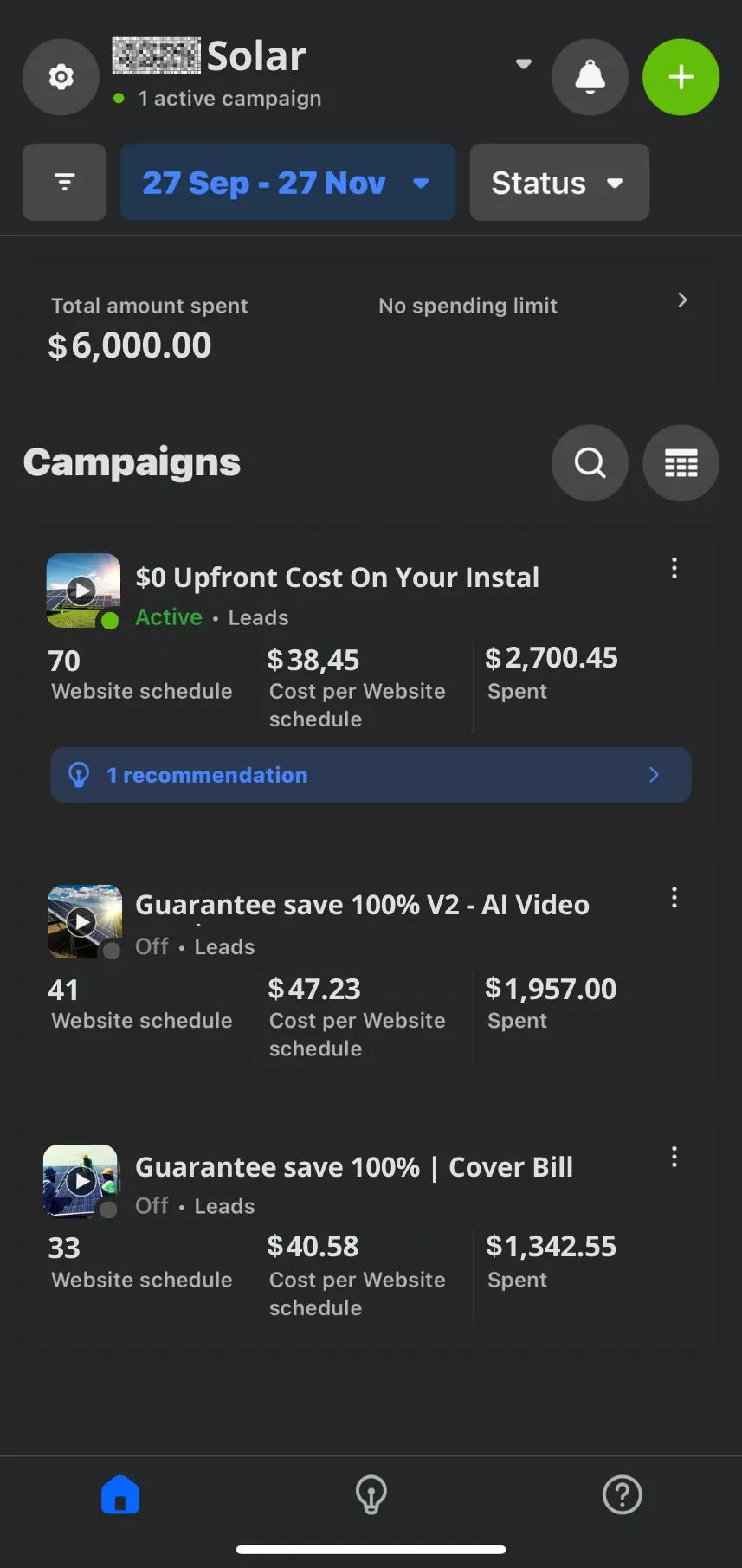The width and height of the screenshot is (742, 1568).
Task: Open options menu for AI Video campaign
Action: (x=674, y=897)
